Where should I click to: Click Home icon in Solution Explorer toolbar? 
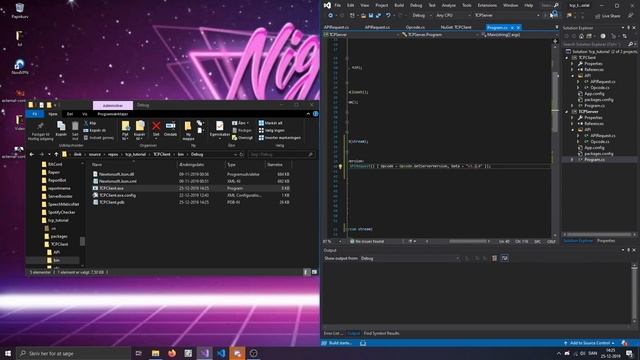coord(581,36)
